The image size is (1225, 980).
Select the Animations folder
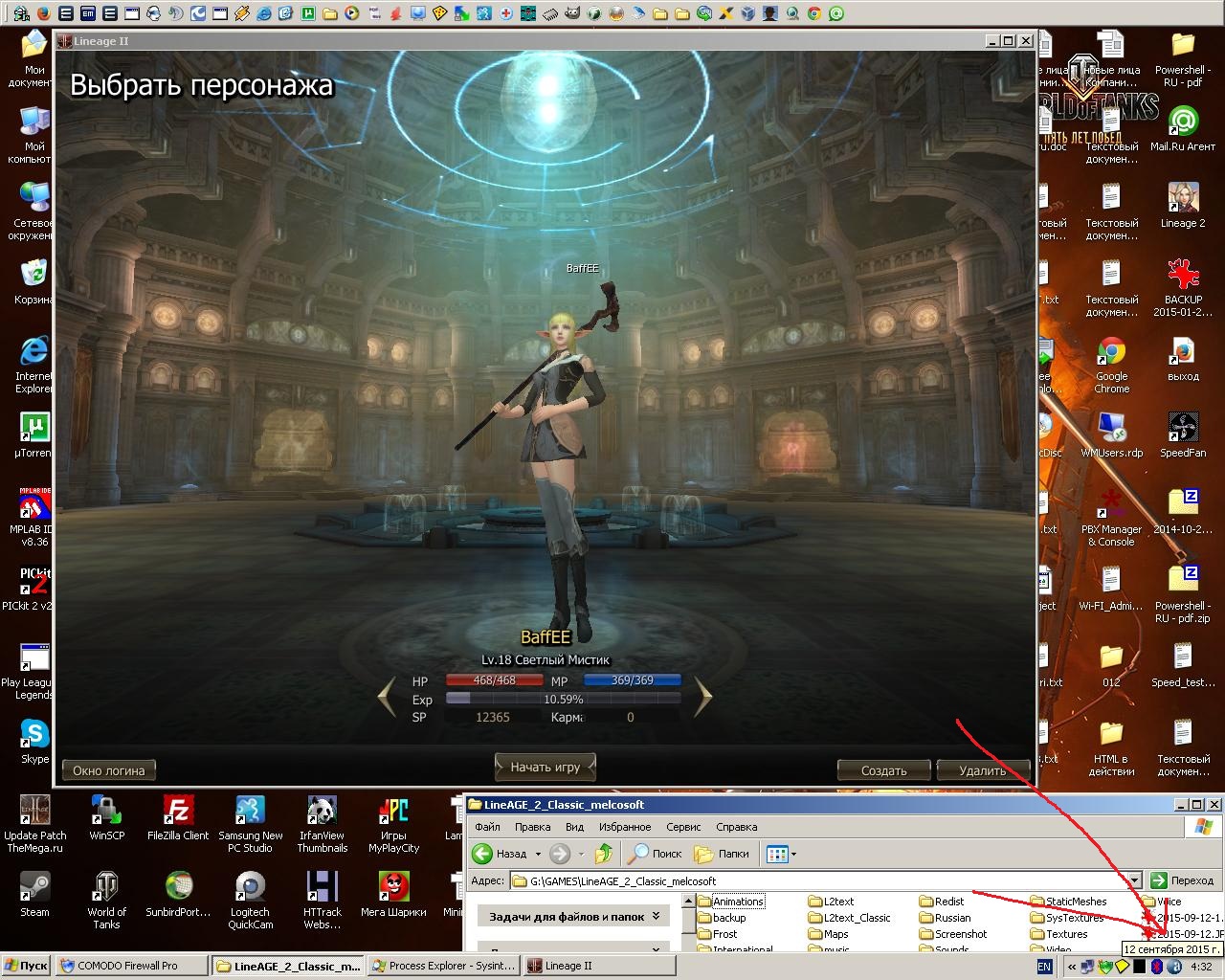730,902
